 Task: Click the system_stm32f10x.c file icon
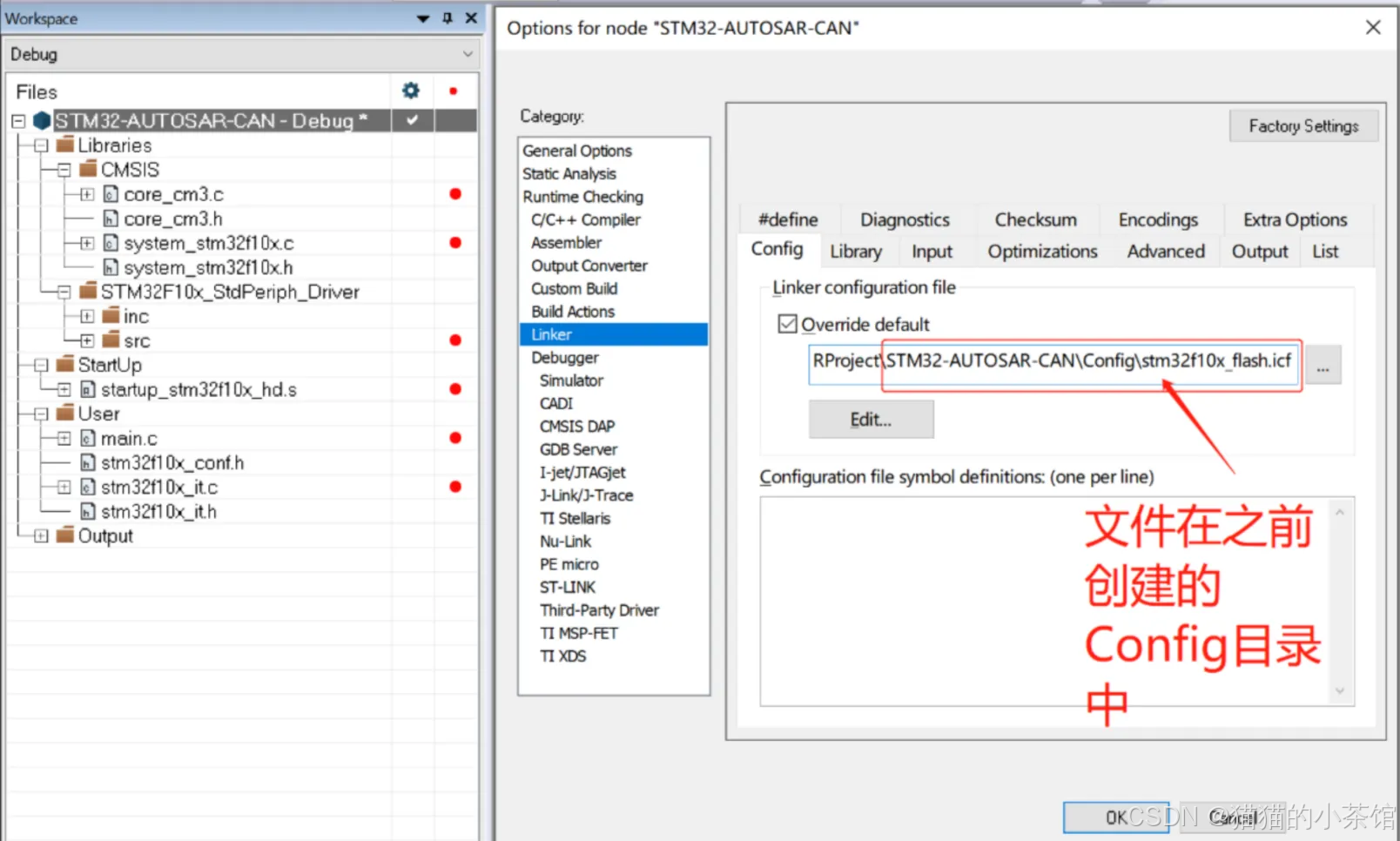[x=111, y=242]
